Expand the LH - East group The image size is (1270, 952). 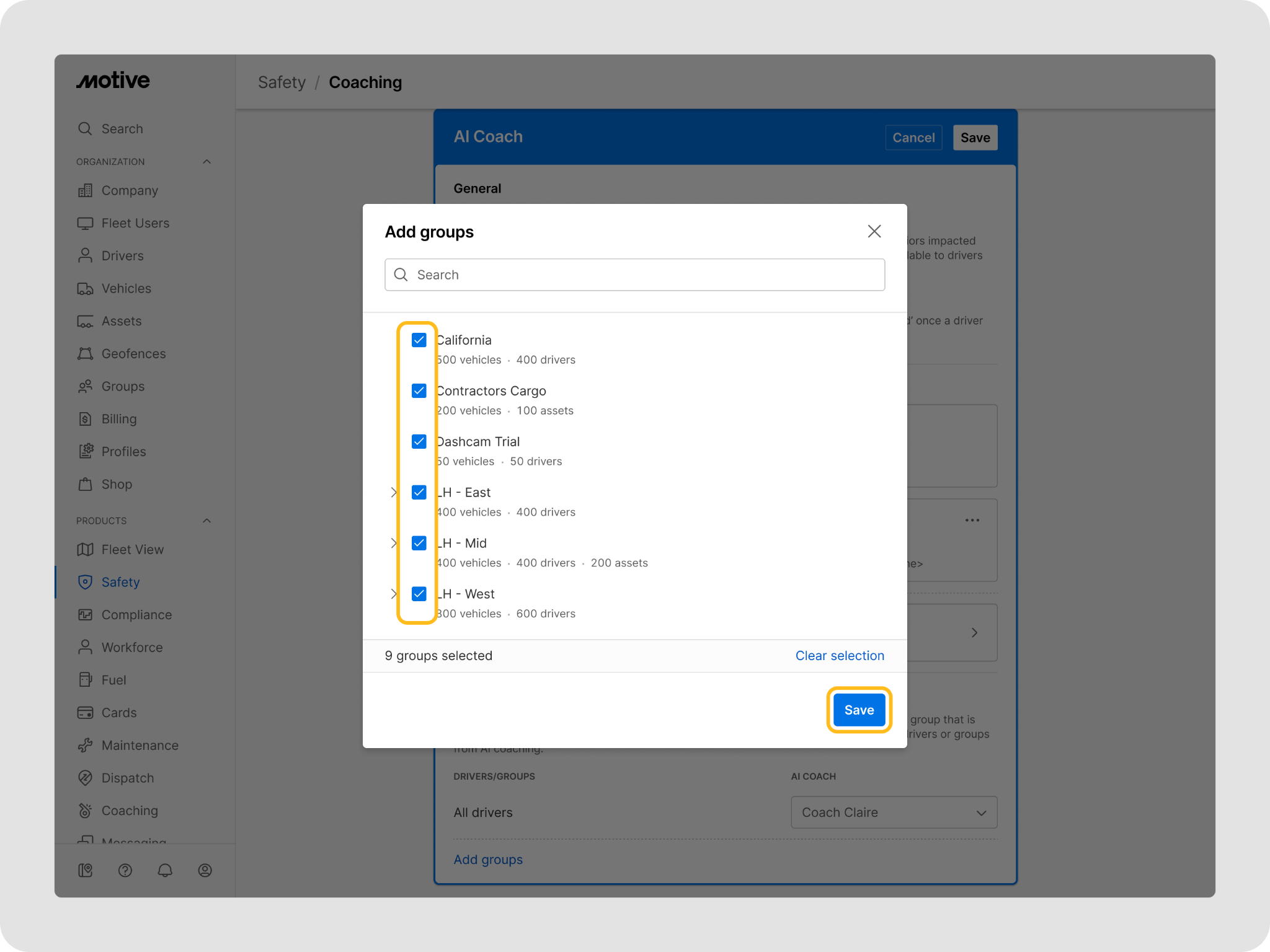[393, 492]
